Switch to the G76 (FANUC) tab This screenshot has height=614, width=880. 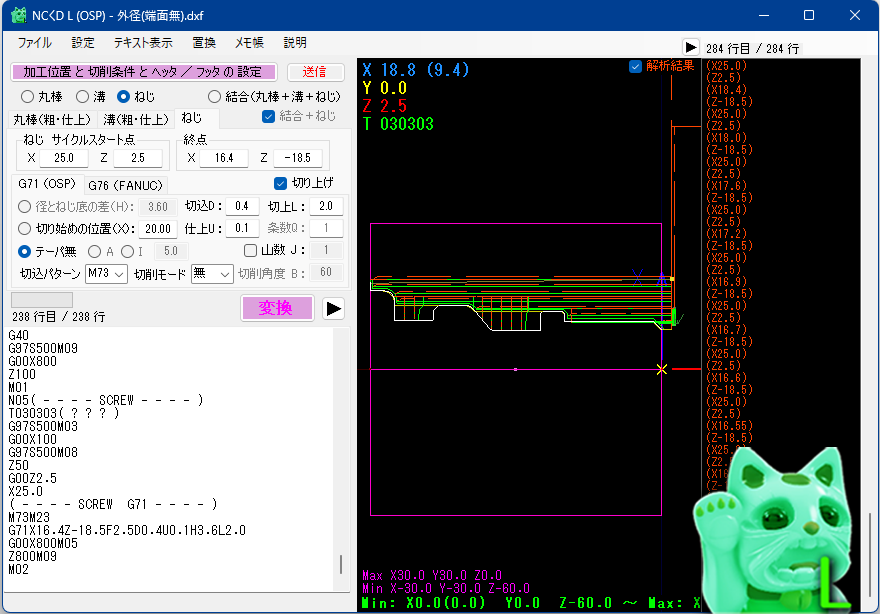(x=127, y=185)
